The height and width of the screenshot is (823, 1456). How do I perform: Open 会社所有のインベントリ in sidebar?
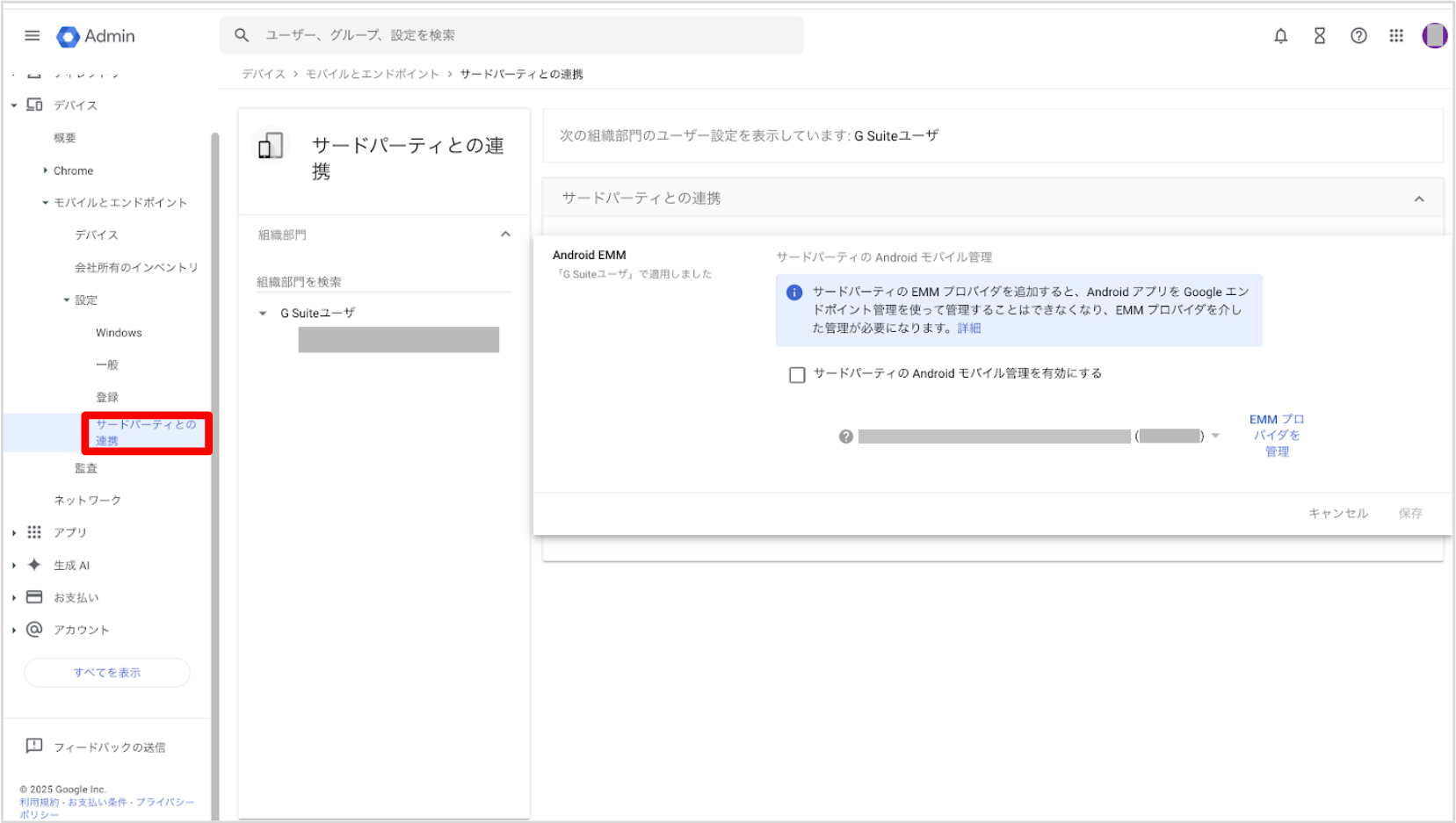[x=136, y=268]
